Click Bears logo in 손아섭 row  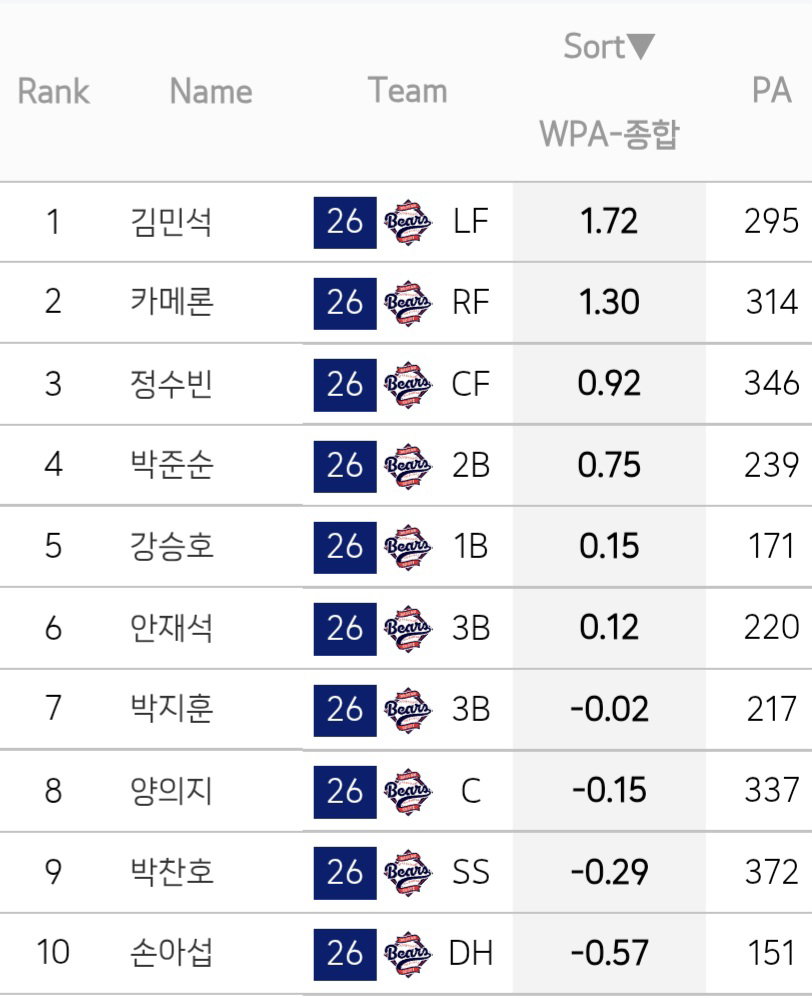407,953
